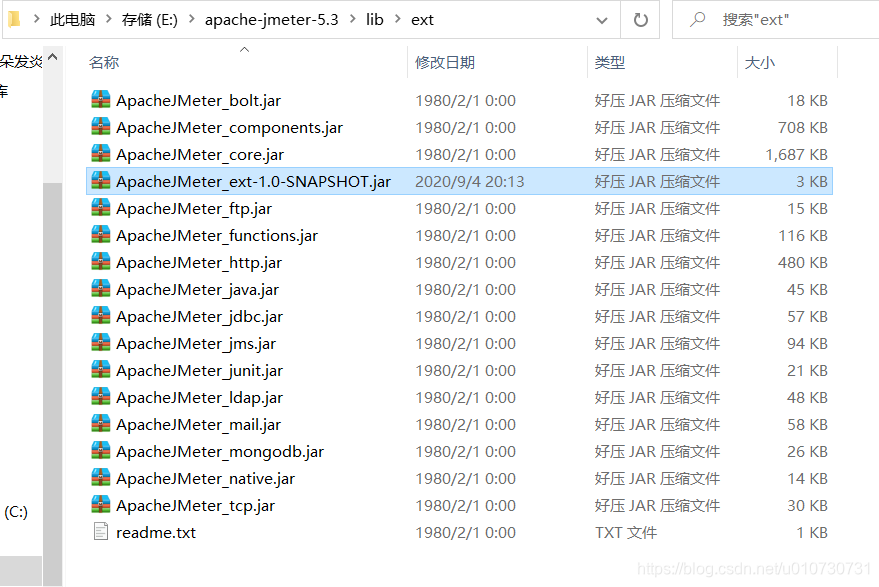Click the readme.txt document icon
879x587 pixels.
pyautogui.click(x=101, y=531)
